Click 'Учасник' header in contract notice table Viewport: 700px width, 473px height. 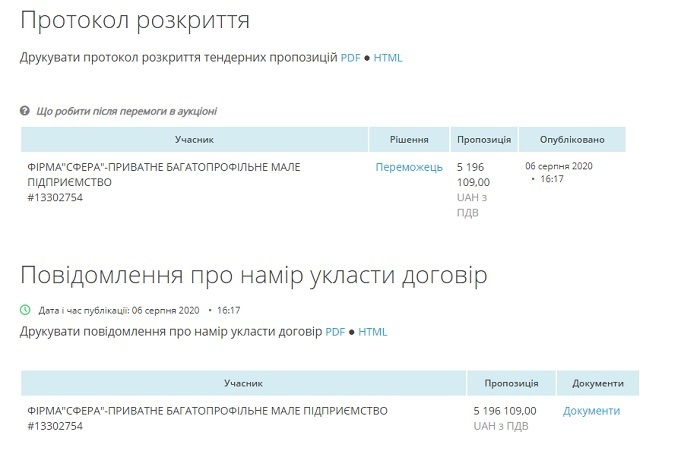[243, 383]
